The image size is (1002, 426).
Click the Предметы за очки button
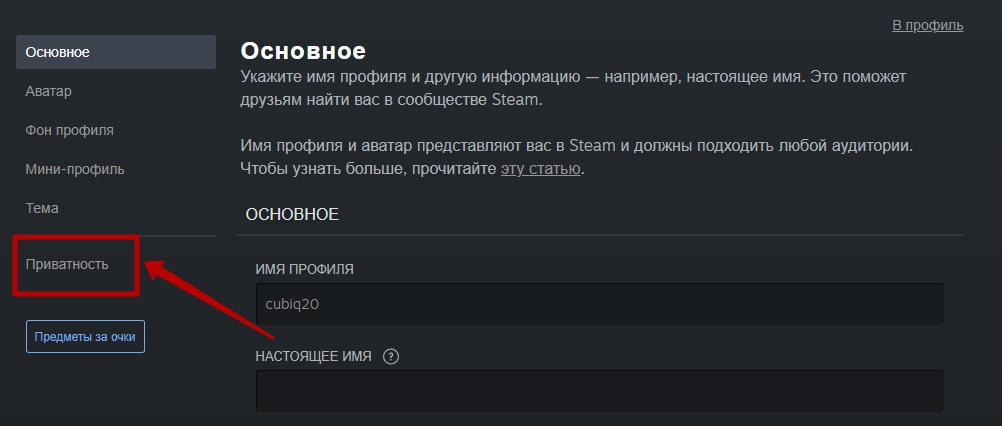[85, 337]
